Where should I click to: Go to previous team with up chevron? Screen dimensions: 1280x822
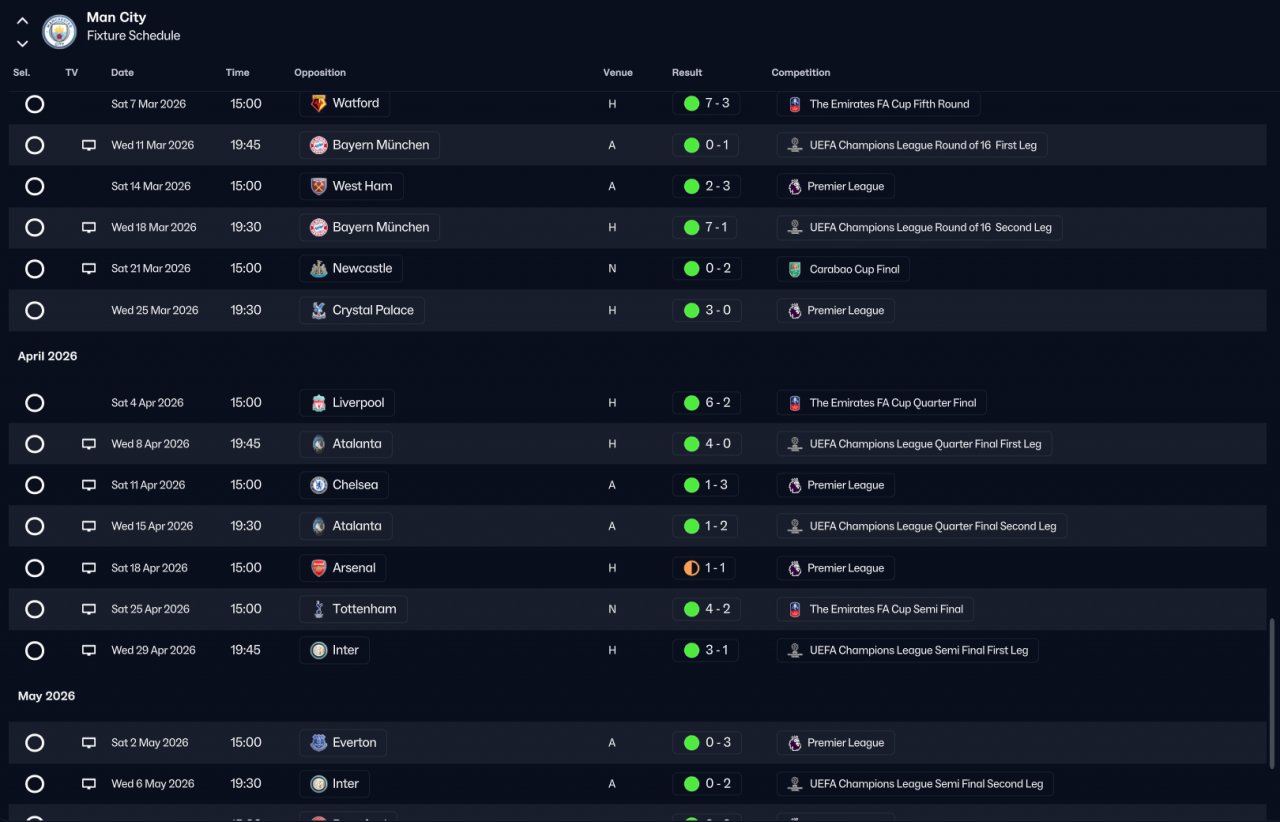pyautogui.click(x=22, y=20)
